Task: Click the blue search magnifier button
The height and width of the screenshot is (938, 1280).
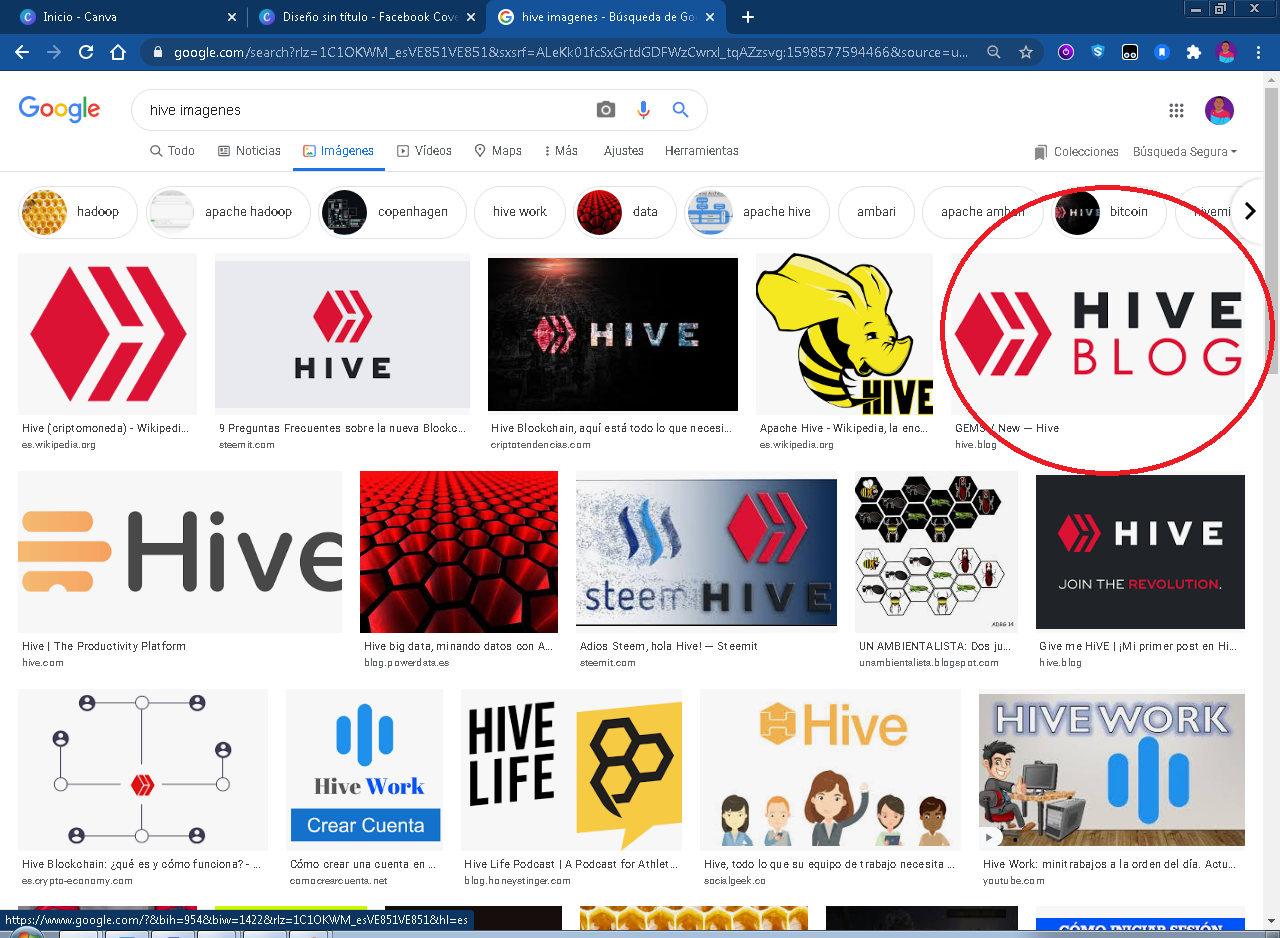Action: [x=681, y=110]
